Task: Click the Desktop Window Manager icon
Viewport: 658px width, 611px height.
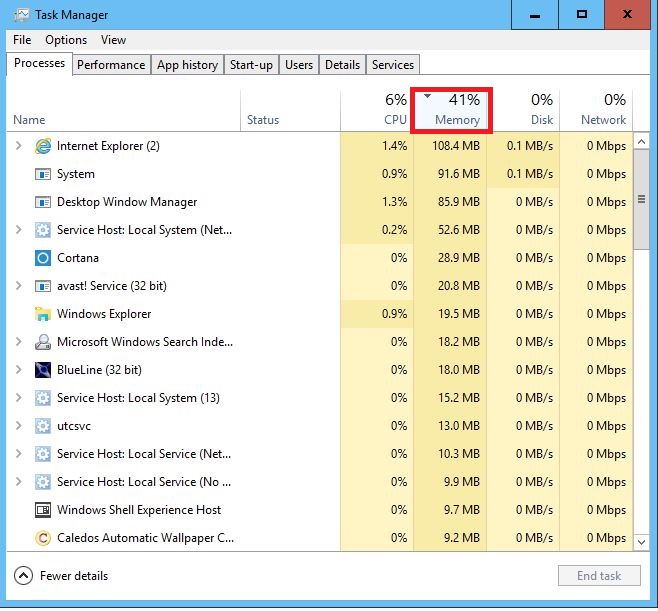Action: pyautogui.click(x=43, y=202)
